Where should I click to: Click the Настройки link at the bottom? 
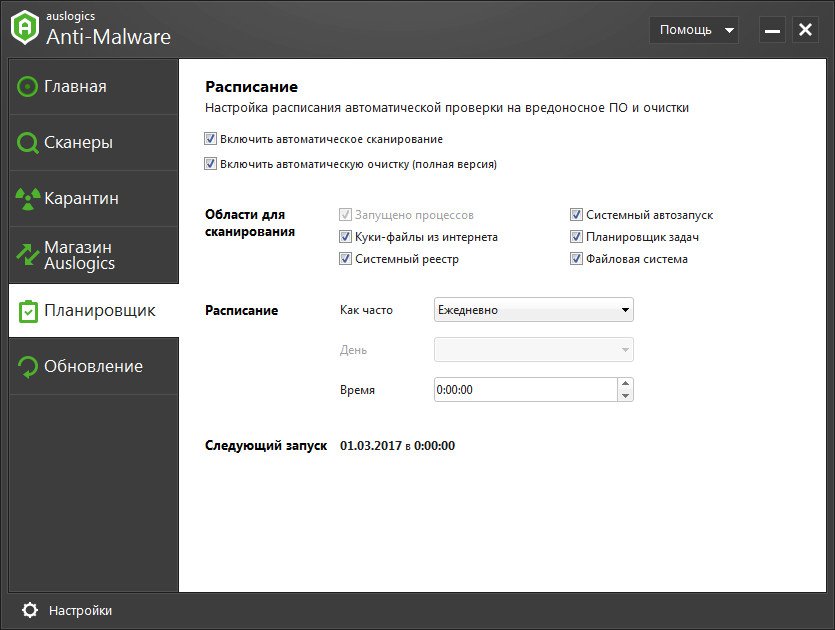tap(80, 610)
